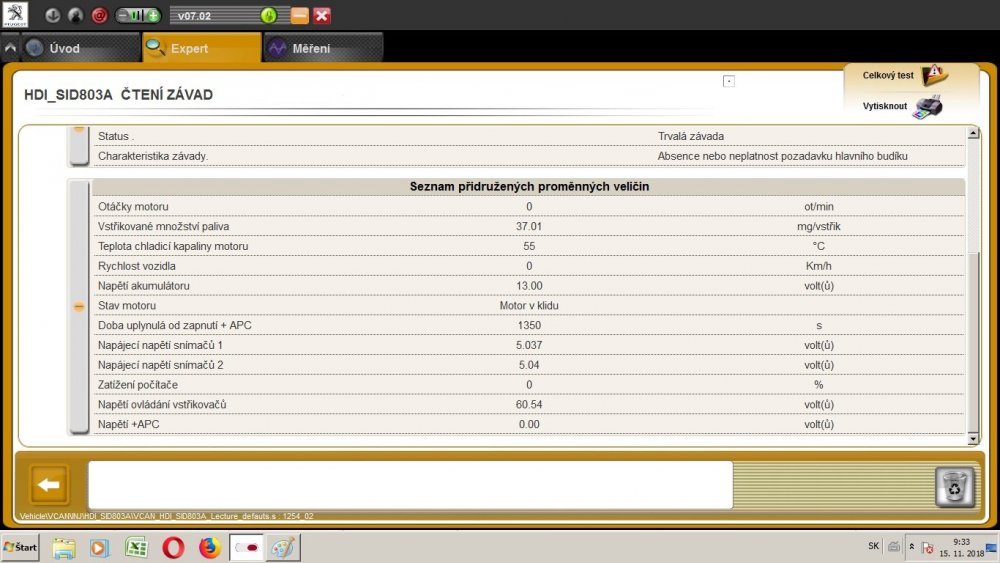Click the Peugeot logo icon
This screenshot has height=563, width=1000.
click(x=15, y=15)
